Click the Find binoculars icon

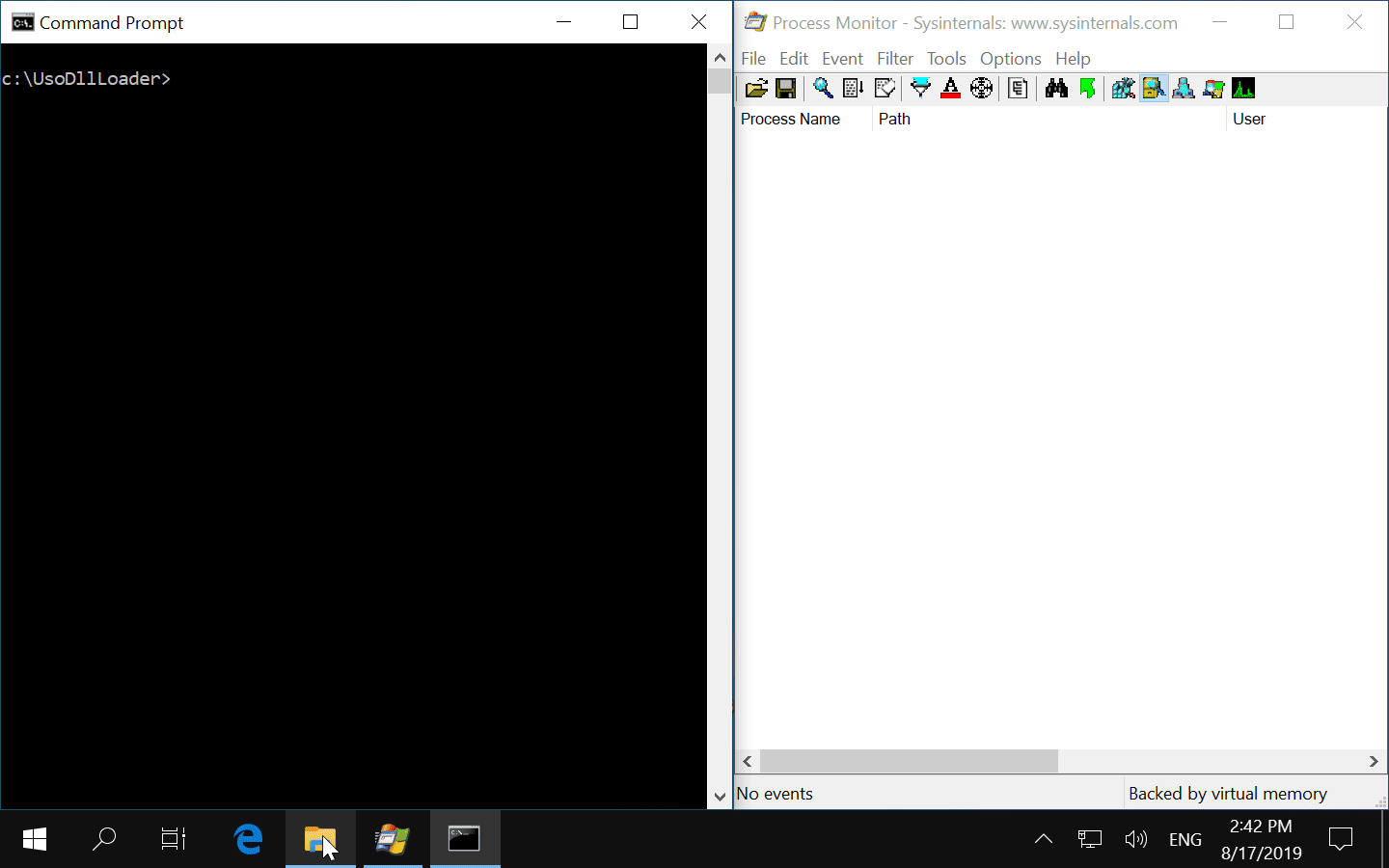tap(1056, 89)
